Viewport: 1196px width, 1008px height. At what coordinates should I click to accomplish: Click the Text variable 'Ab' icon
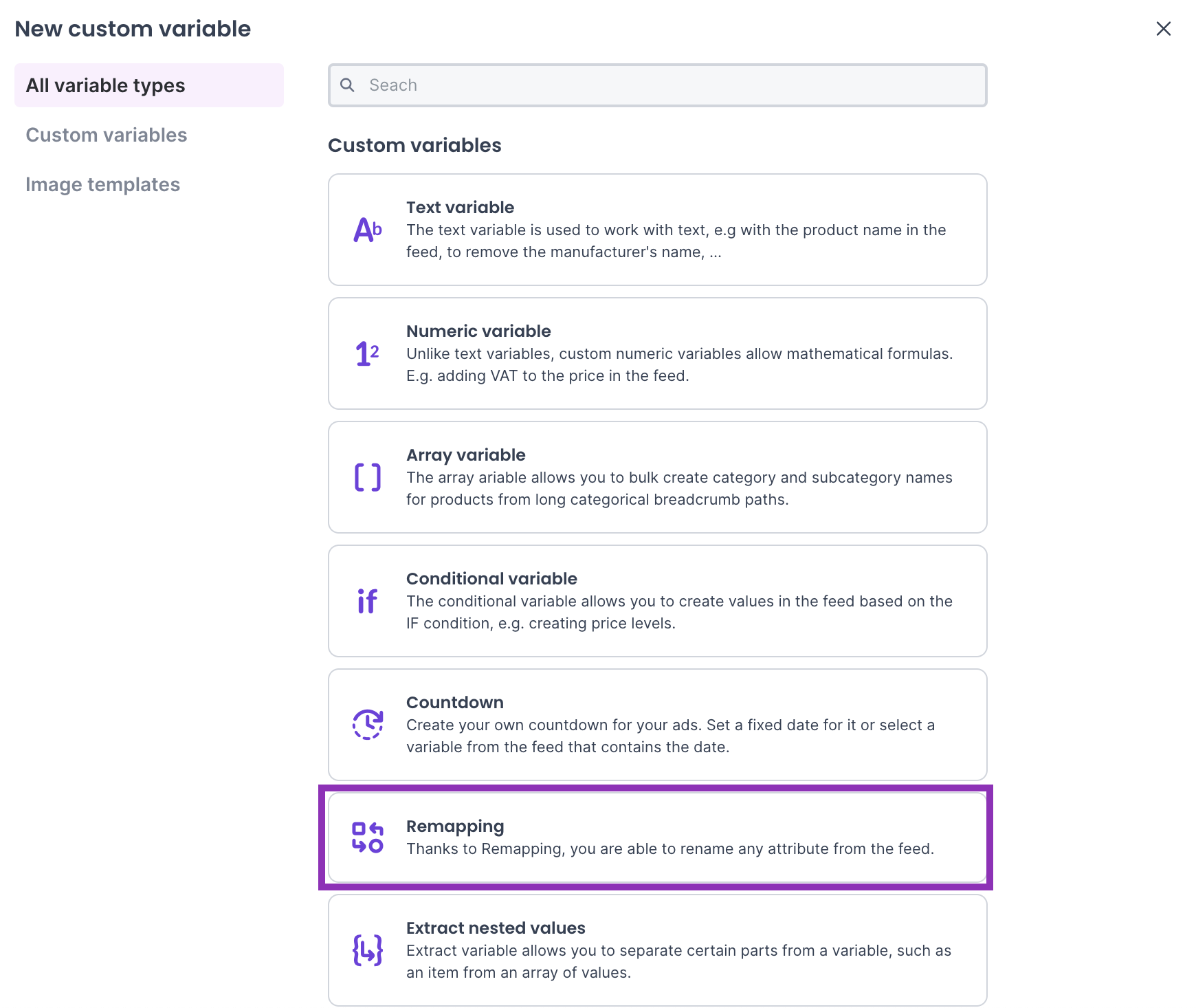(367, 230)
